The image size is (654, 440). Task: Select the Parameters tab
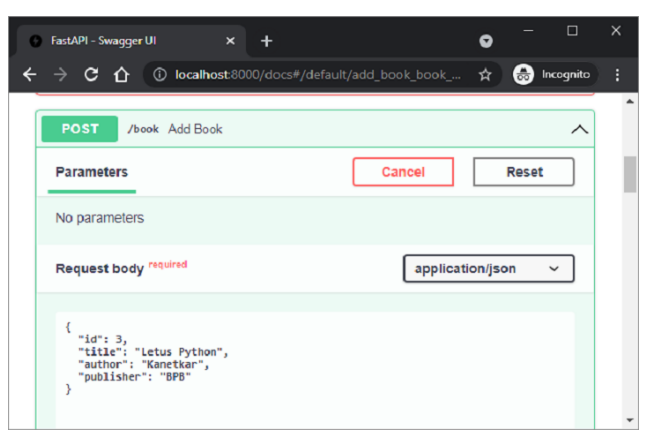pyautogui.click(x=92, y=172)
